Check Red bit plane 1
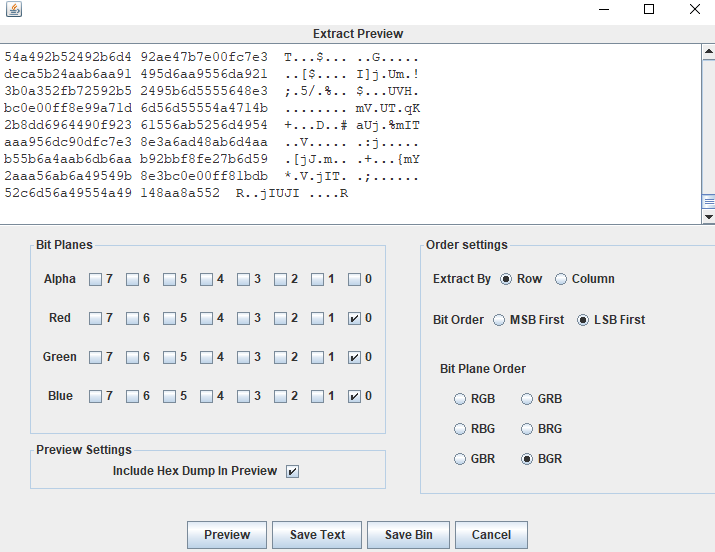 [x=317, y=318]
